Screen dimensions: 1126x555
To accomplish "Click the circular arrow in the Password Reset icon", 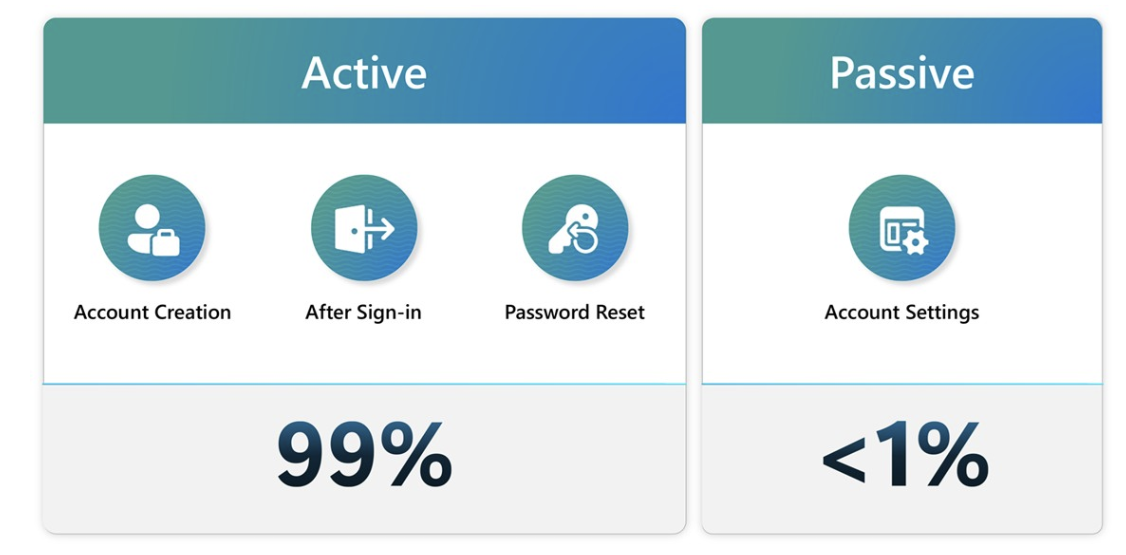I will 583,238.
